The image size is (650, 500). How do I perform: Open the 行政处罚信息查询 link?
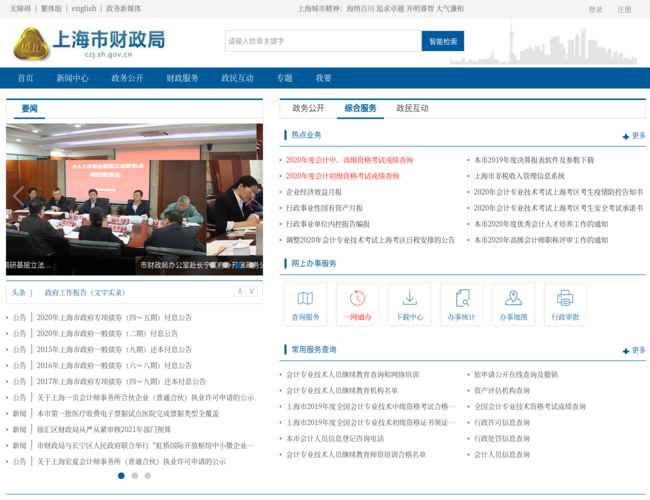[x=502, y=439]
